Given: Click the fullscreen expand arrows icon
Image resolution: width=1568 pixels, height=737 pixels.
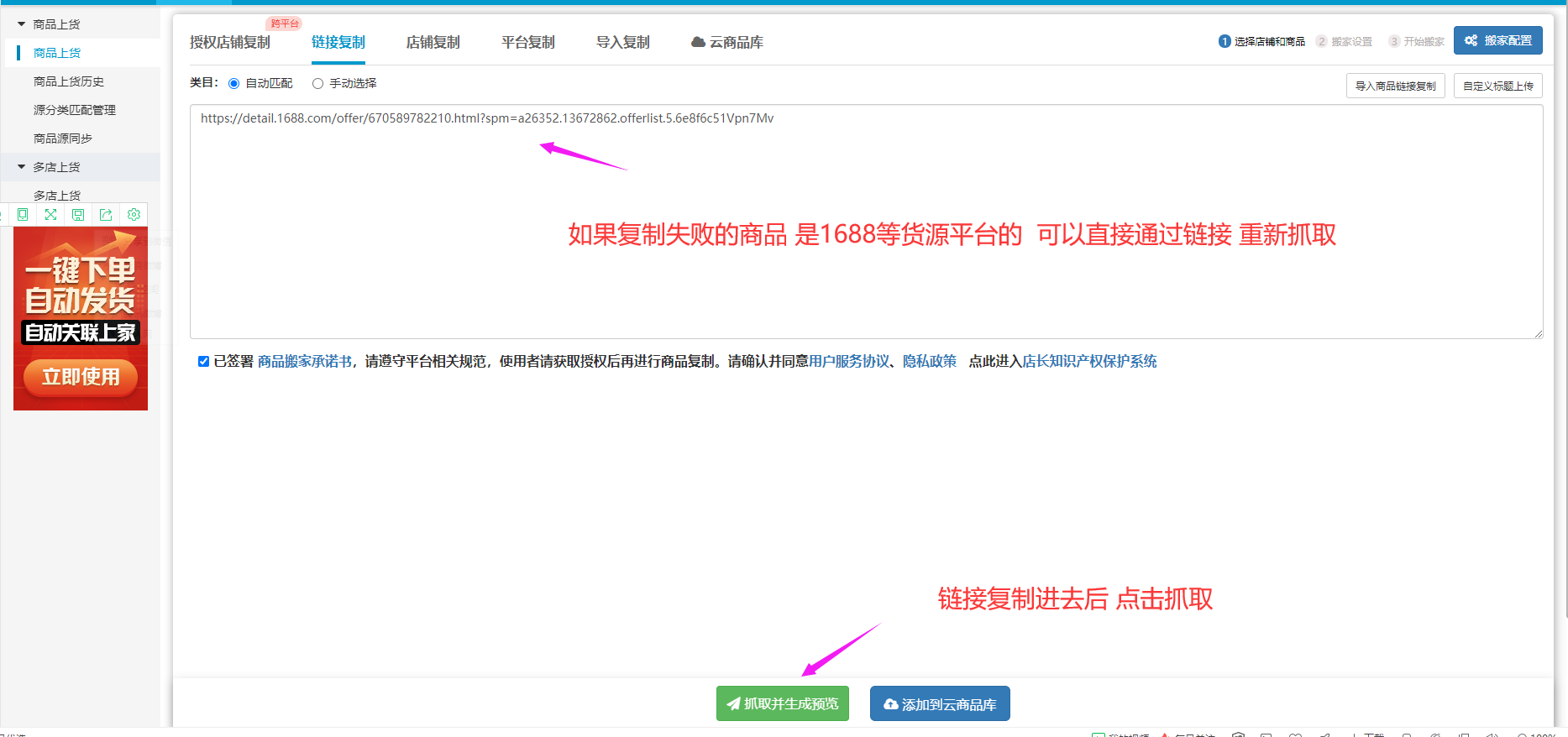Looking at the screenshot, I should [x=50, y=215].
